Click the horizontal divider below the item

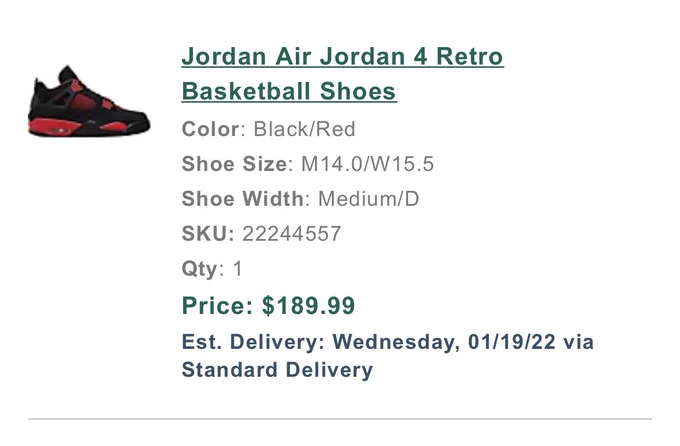click(x=340, y=419)
